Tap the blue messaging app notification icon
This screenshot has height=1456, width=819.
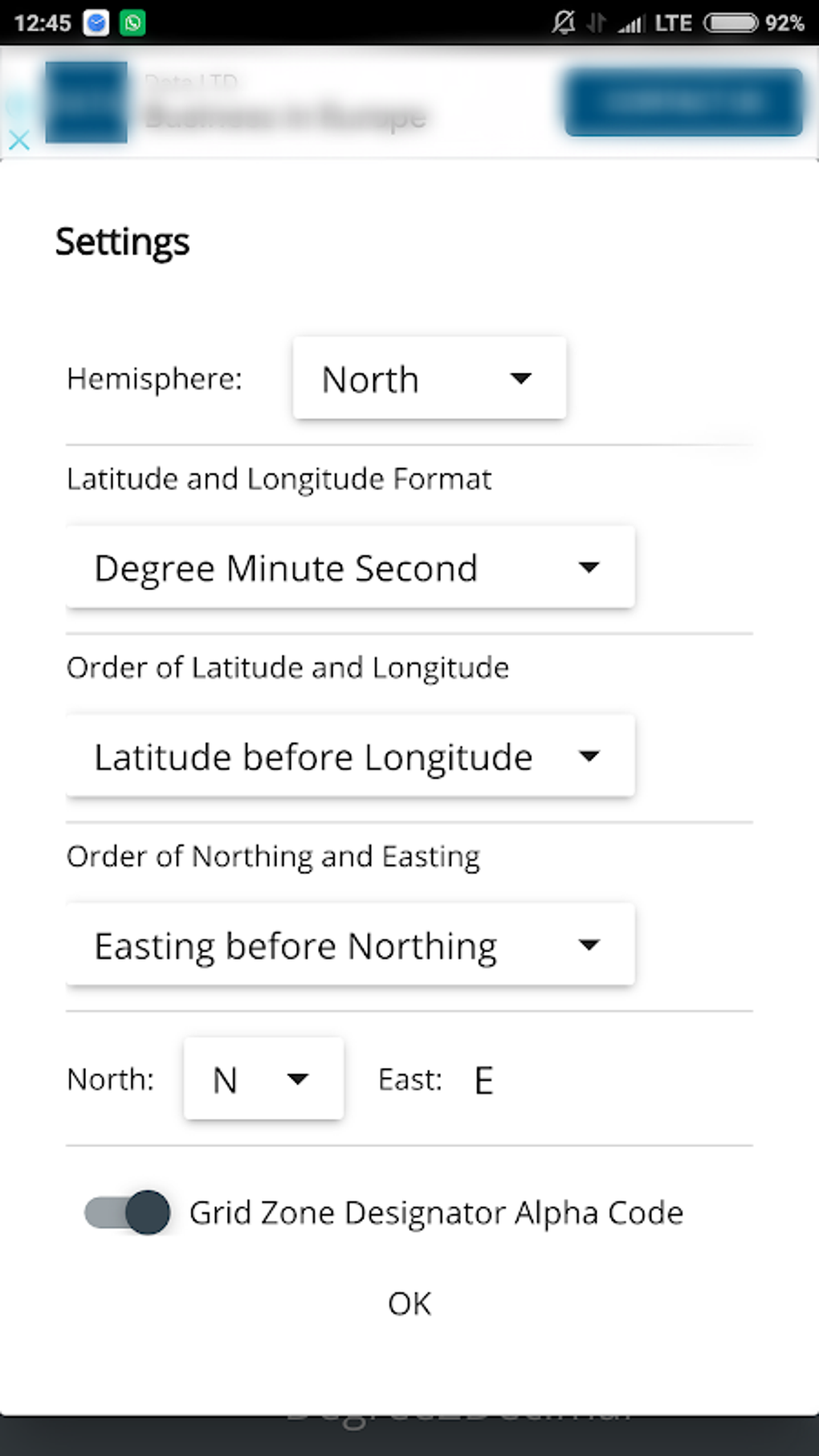click(96, 22)
